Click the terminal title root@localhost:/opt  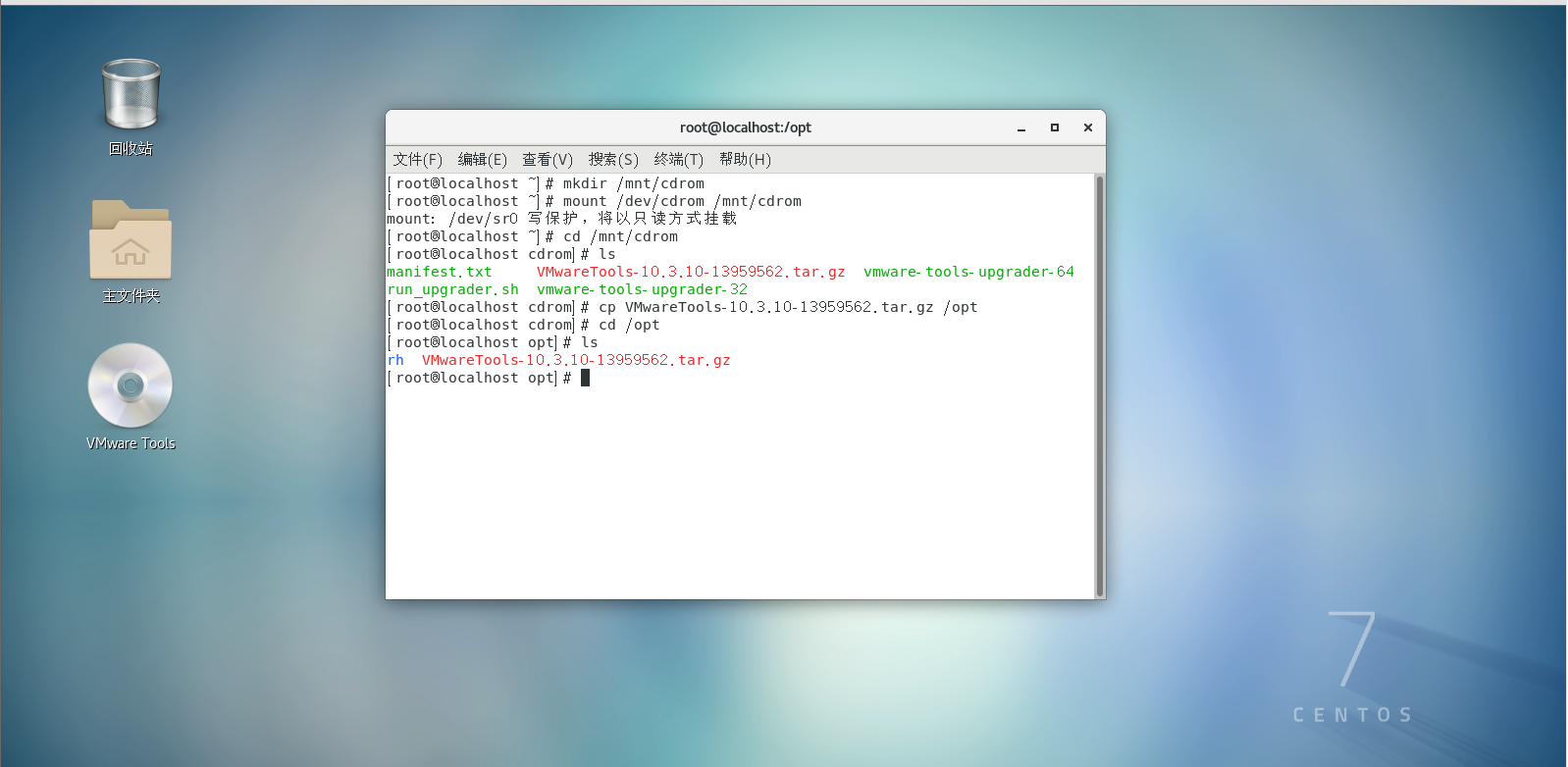745,128
